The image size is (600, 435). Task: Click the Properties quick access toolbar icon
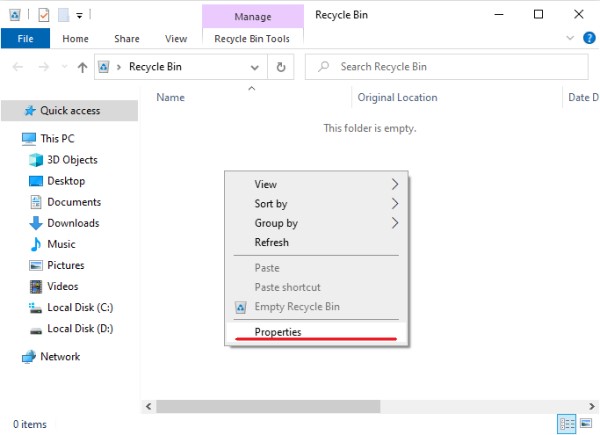pyautogui.click(x=44, y=15)
